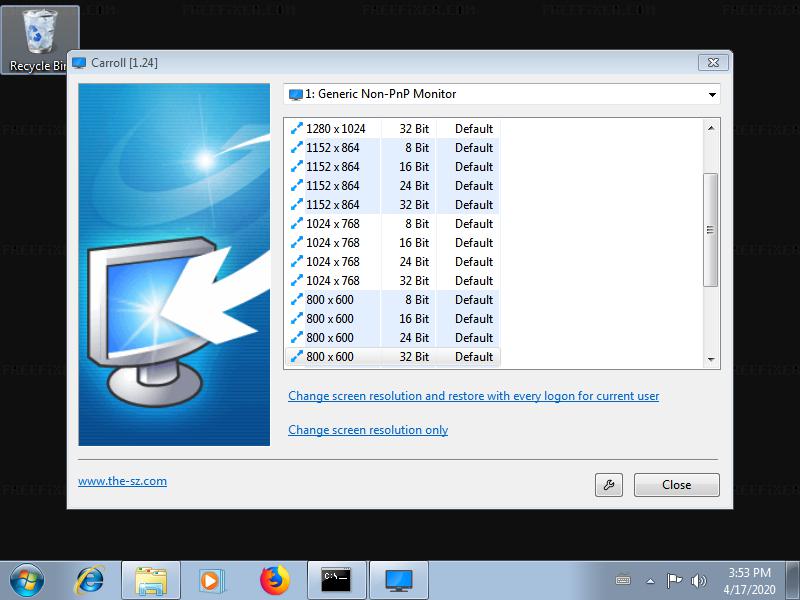This screenshot has height=600, width=800.
Task: Click resize icon of 1024 x 768 32 Bit
Action: [296, 280]
